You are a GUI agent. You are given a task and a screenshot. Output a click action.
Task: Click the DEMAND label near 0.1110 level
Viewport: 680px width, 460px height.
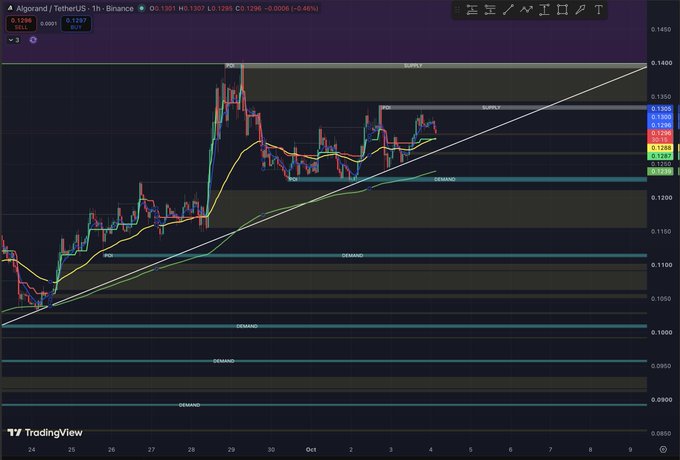tap(352, 255)
